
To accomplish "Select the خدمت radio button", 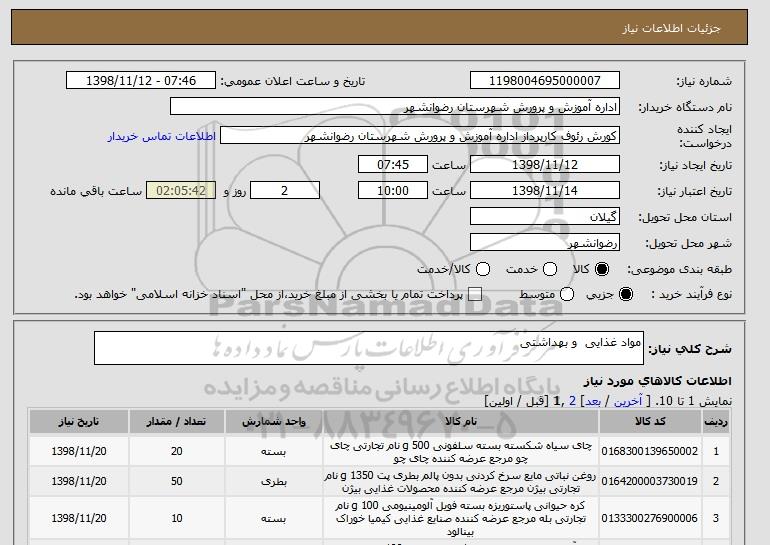I will coord(550,269).
